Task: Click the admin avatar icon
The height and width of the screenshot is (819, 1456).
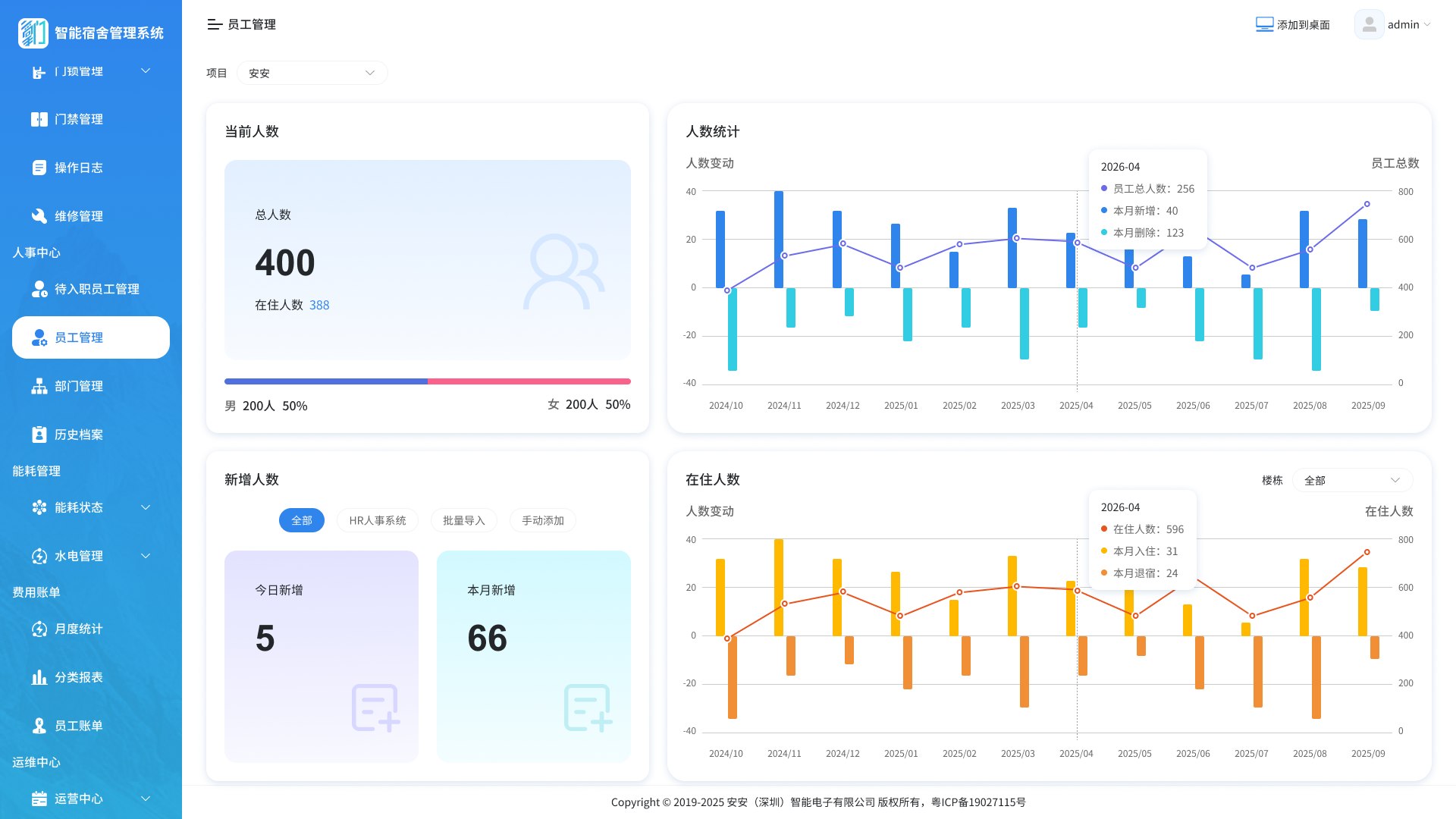Action: click(x=1369, y=24)
